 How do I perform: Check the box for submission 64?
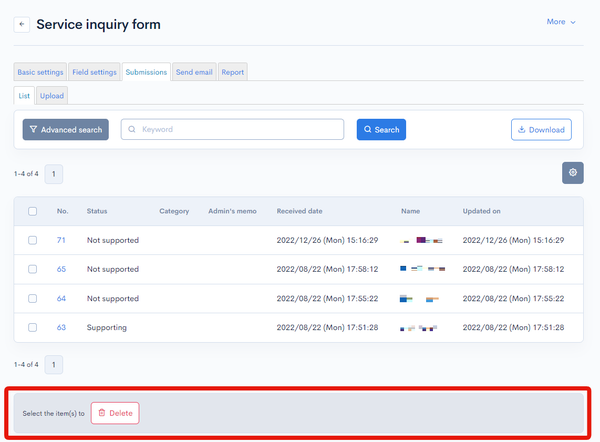[x=33, y=298]
